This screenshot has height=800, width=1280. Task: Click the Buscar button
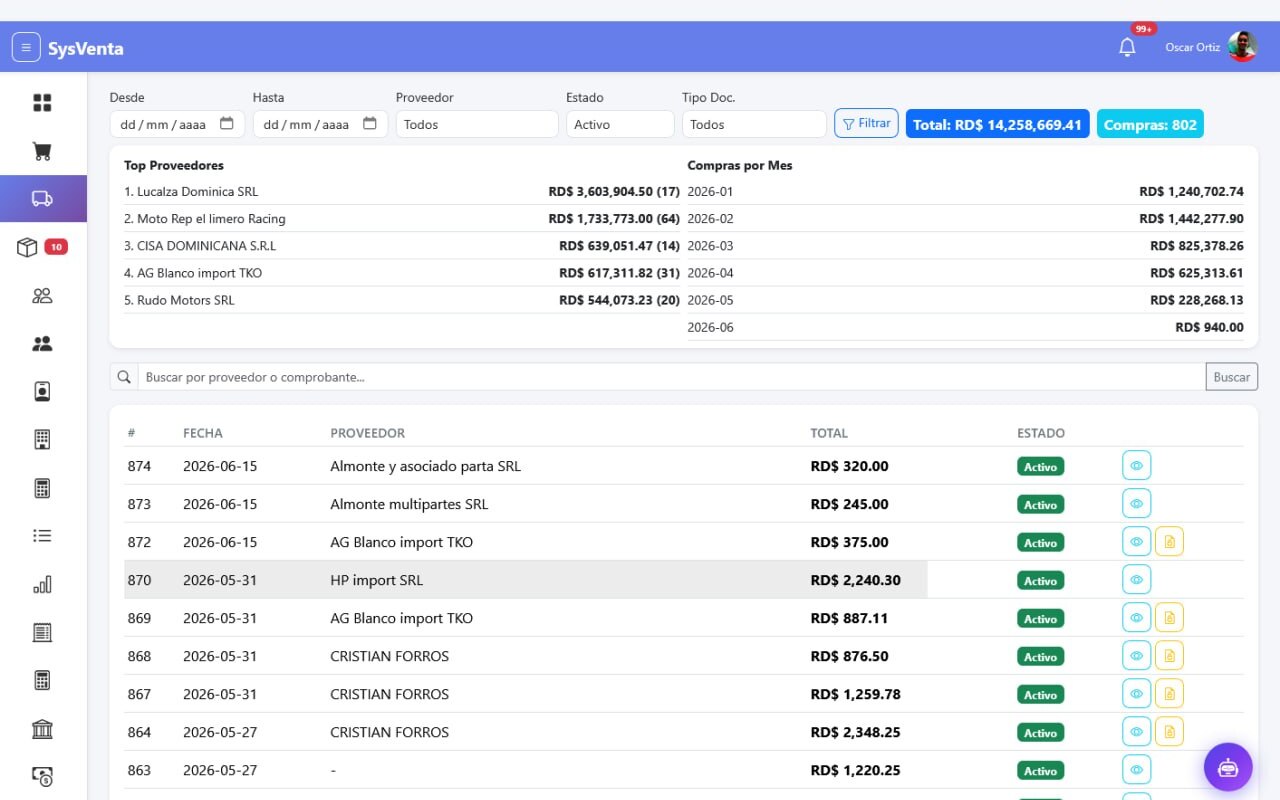pos(1232,377)
